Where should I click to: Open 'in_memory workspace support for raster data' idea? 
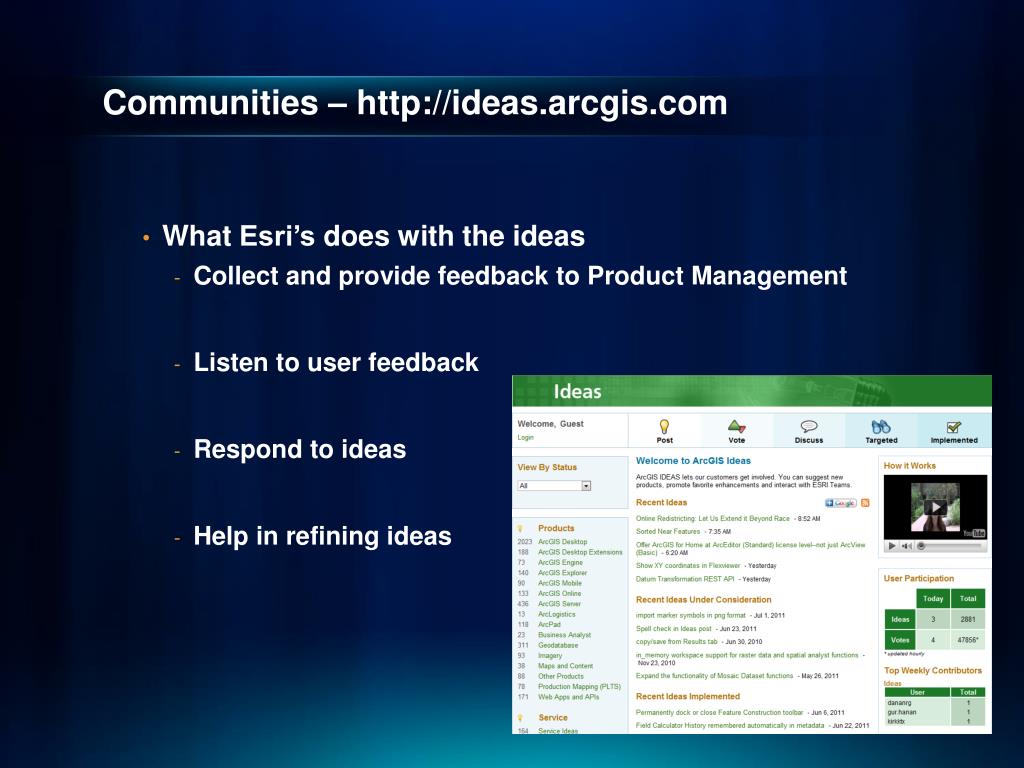point(747,654)
